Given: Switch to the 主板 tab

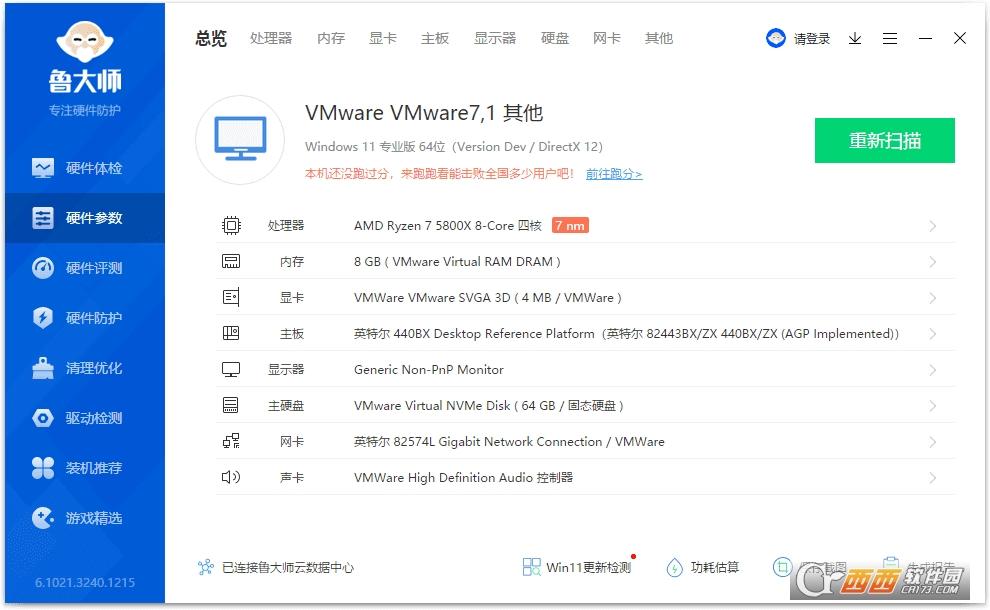Looking at the screenshot, I should [435, 39].
